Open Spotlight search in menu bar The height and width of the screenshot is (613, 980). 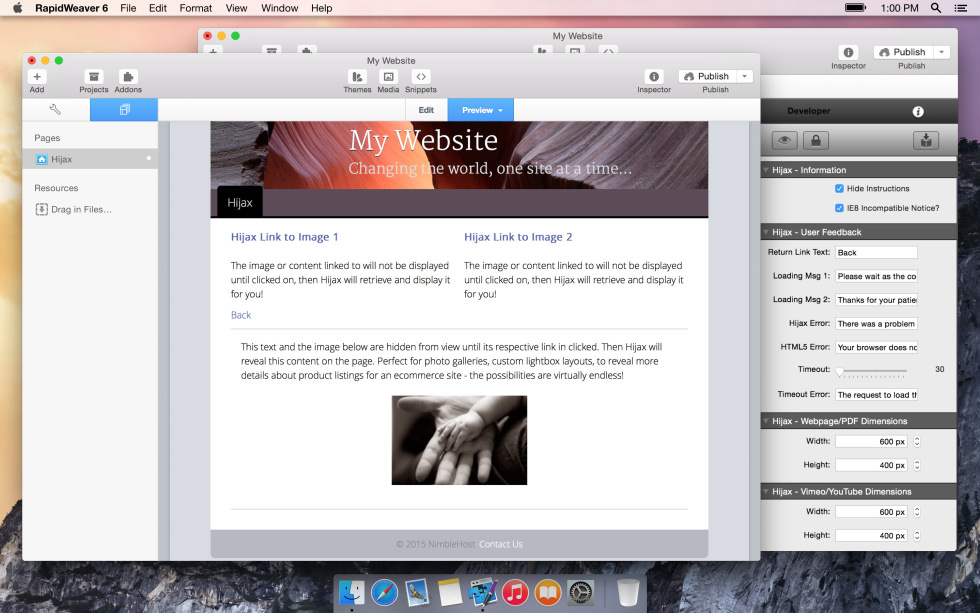click(x=936, y=8)
